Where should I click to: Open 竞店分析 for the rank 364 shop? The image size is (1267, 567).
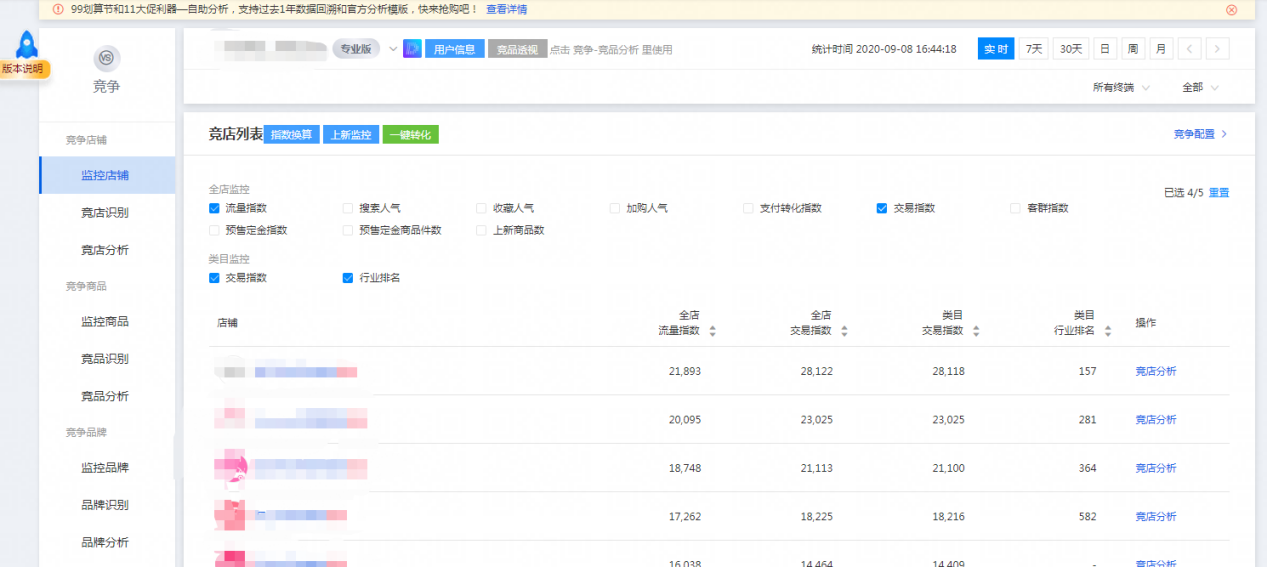(1156, 468)
